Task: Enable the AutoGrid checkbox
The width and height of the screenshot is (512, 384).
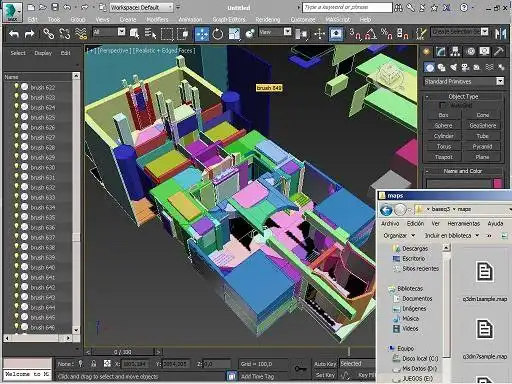Action: (442, 105)
